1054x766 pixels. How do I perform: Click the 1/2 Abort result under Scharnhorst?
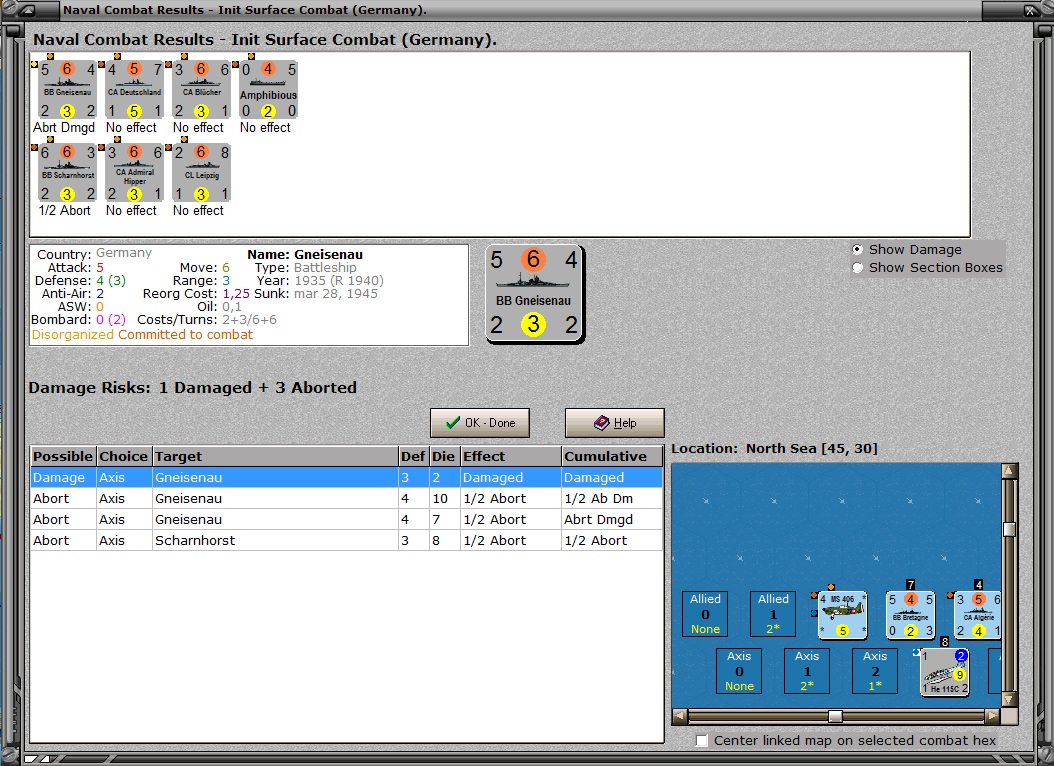(65, 210)
